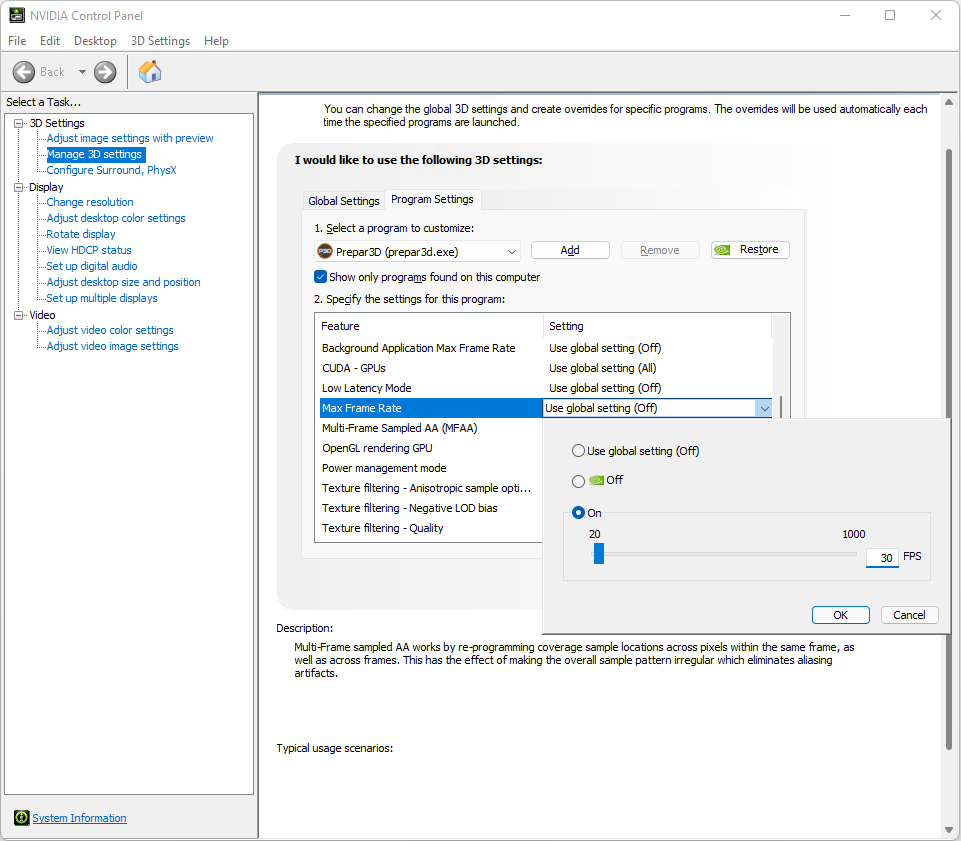
Task: Select the Off radio button
Action: [x=578, y=481]
